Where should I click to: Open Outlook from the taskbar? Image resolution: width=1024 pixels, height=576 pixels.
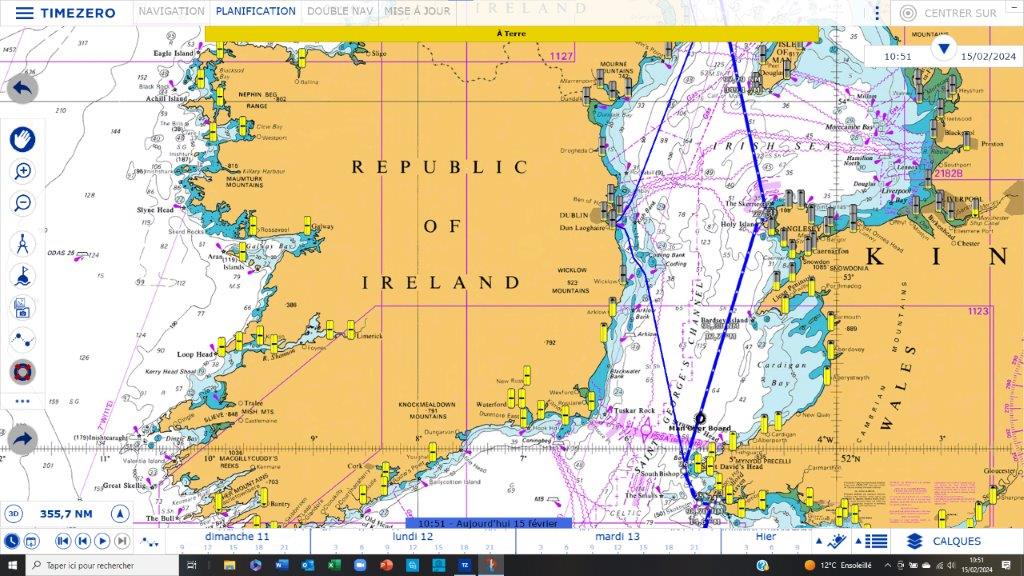coord(308,565)
